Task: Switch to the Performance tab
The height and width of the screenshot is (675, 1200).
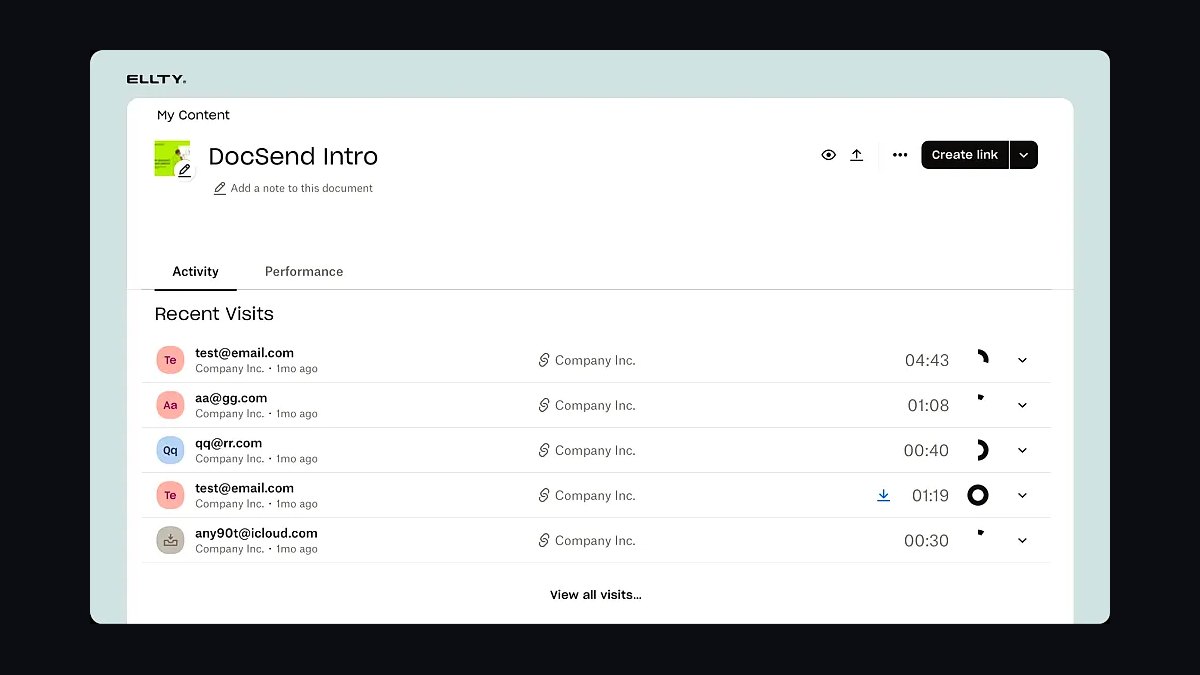Action: (x=304, y=272)
